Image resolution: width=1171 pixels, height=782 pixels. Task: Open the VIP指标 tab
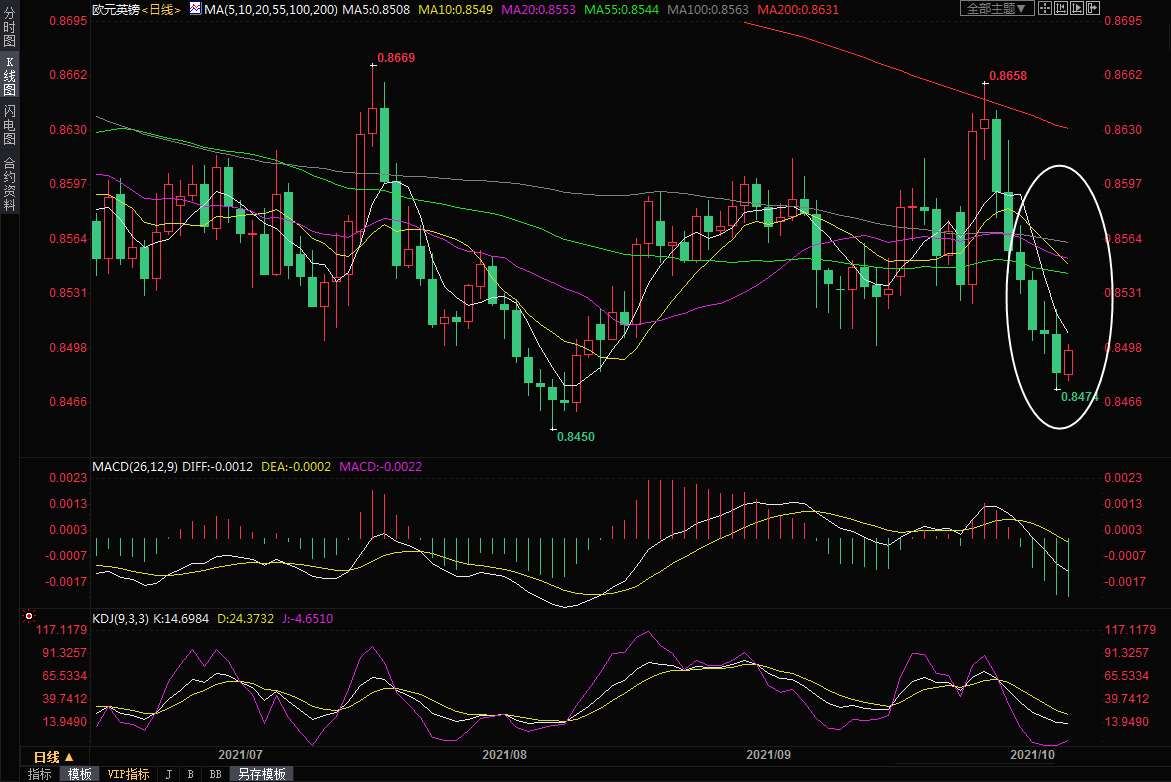click(128, 774)
